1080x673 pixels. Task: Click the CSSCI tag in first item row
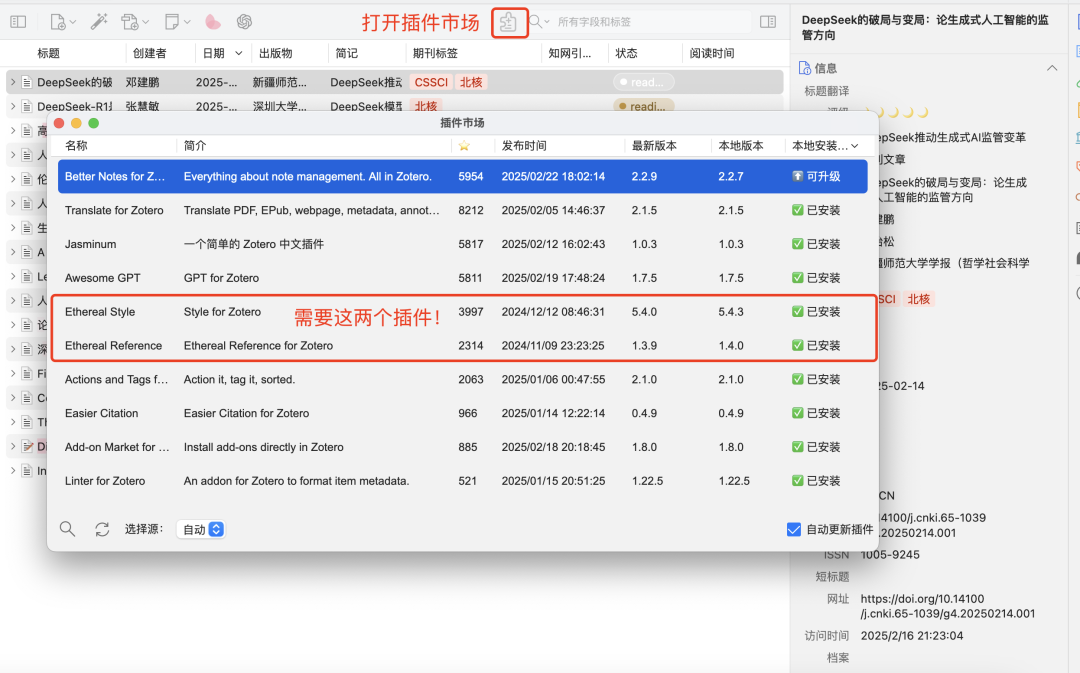431,82
